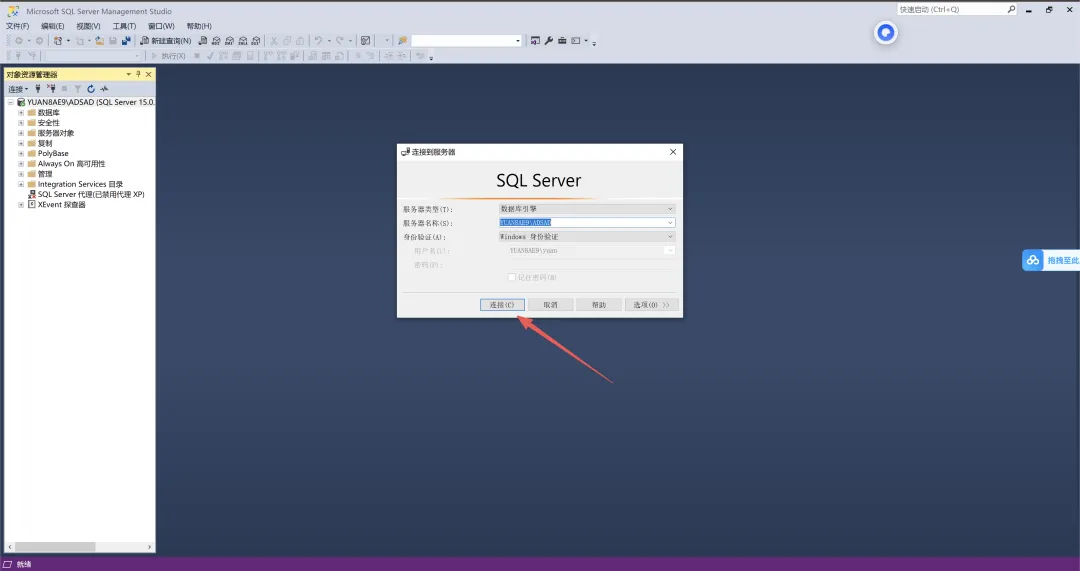Viewport: 1080px width, 571px height.
Task: Click the toolbox toolbar icon
Action: (x=562, y=41)
